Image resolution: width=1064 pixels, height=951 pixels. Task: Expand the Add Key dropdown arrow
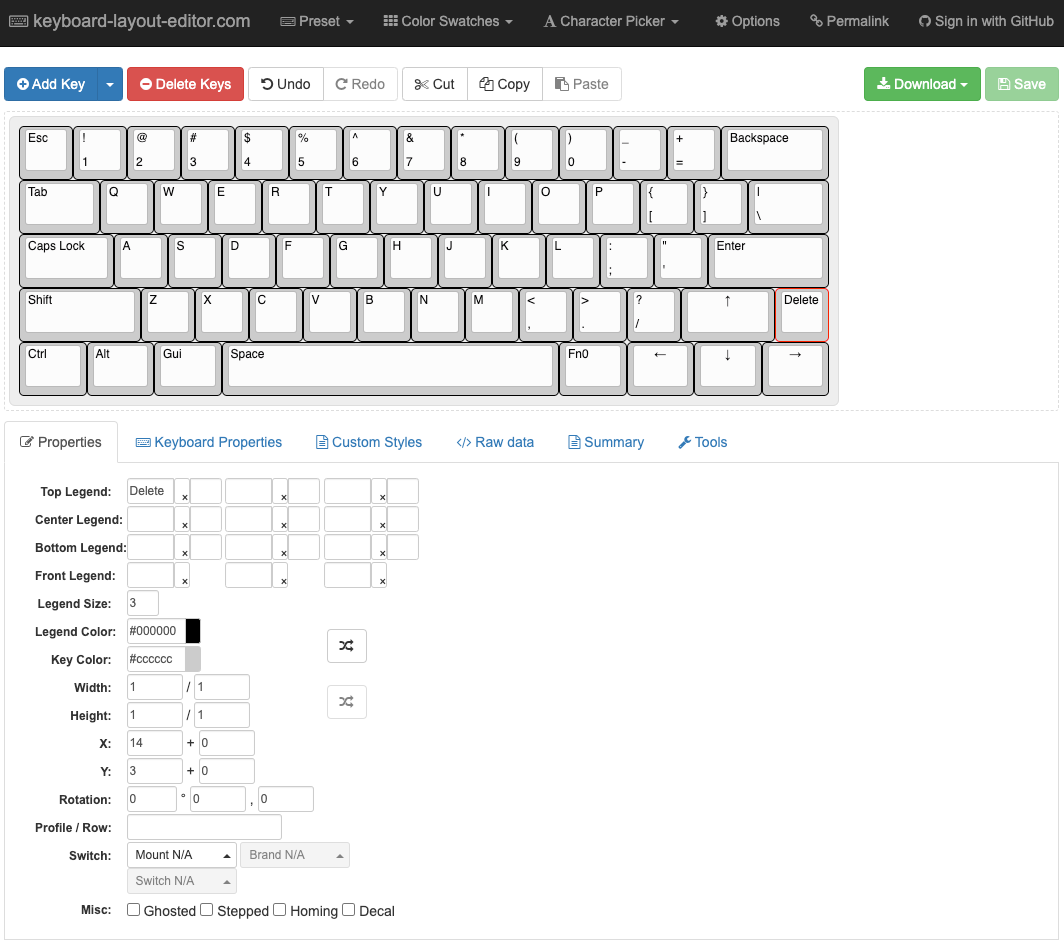[x=110, y=84]
